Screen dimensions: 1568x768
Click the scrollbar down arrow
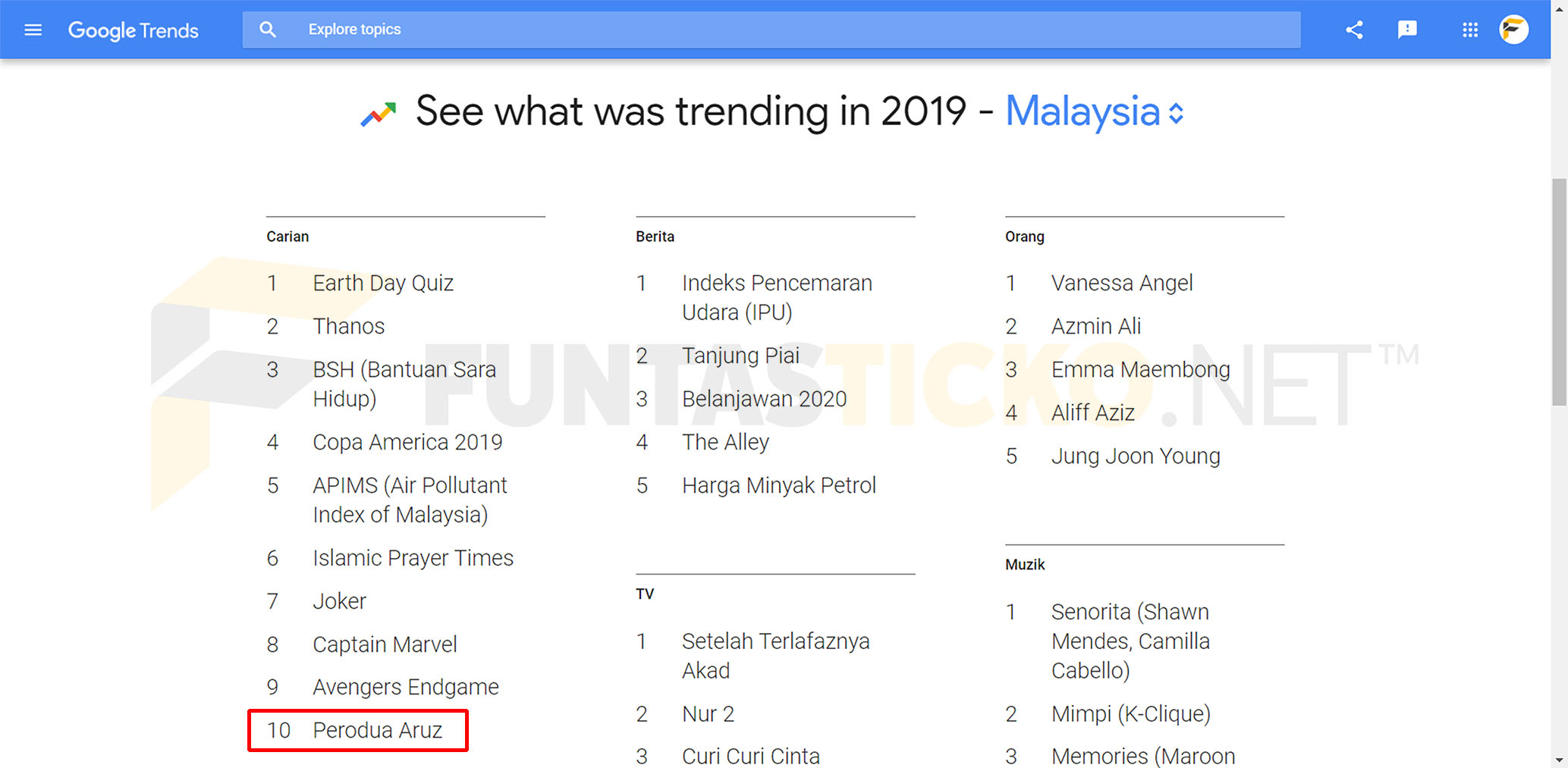coord(1560,759)
